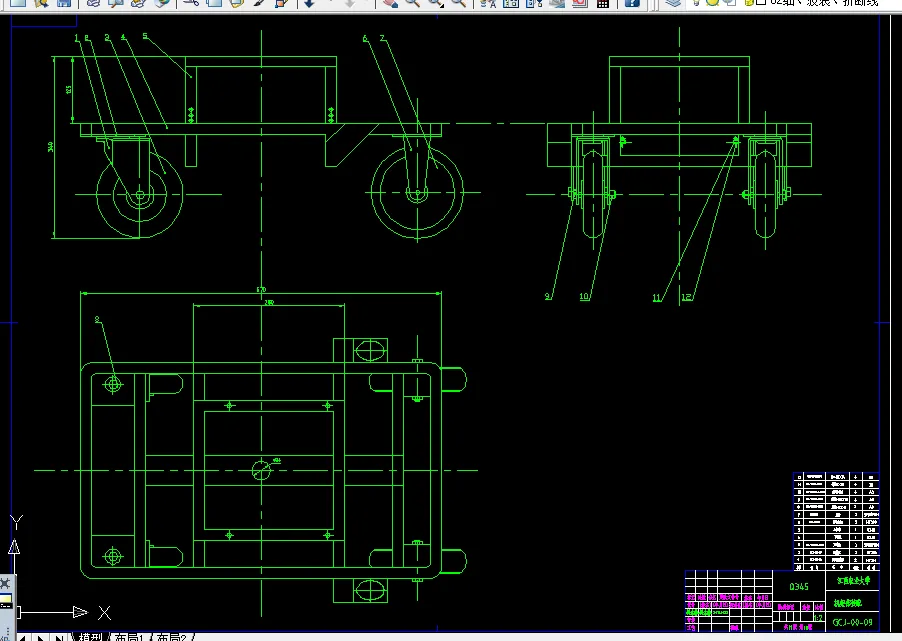Image resolution: width=902 pixels, height=641 pixels.
Task: Switch to the 模型 model tab
Action: [90, 637]
